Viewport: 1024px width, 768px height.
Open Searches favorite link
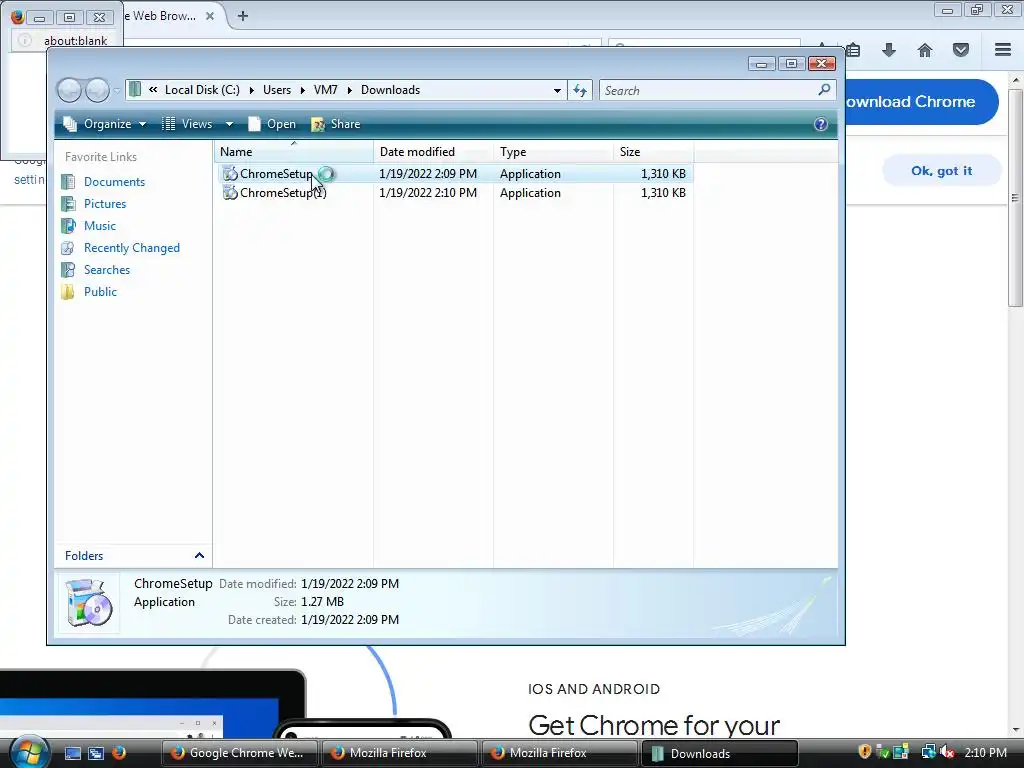106,270
